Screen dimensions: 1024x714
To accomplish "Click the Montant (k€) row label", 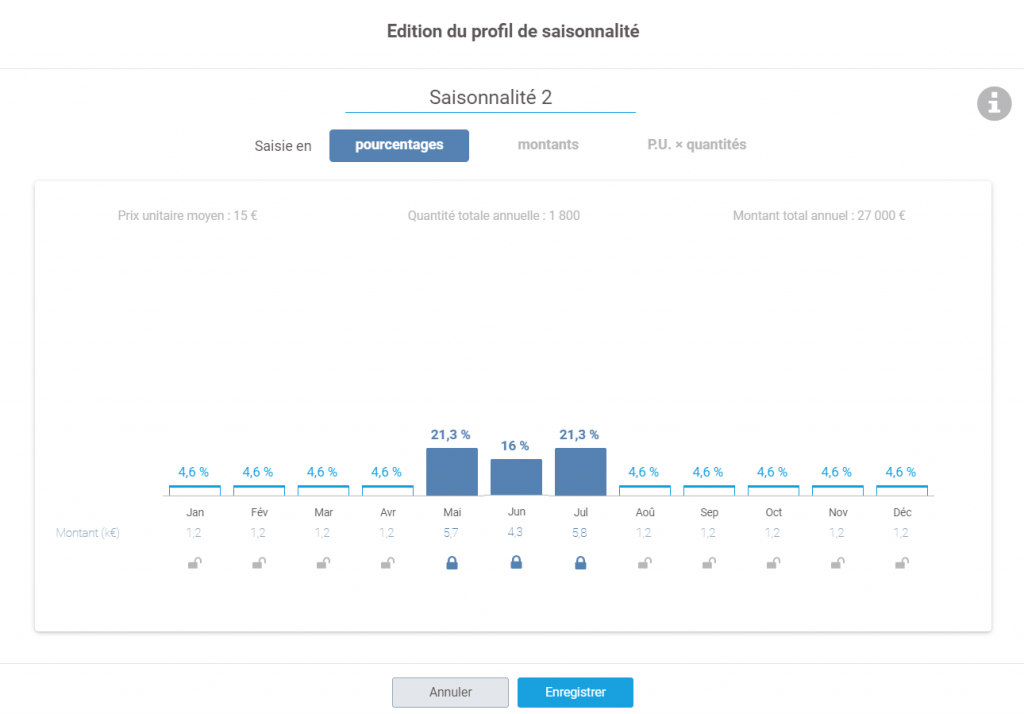I will click(88, 533).
